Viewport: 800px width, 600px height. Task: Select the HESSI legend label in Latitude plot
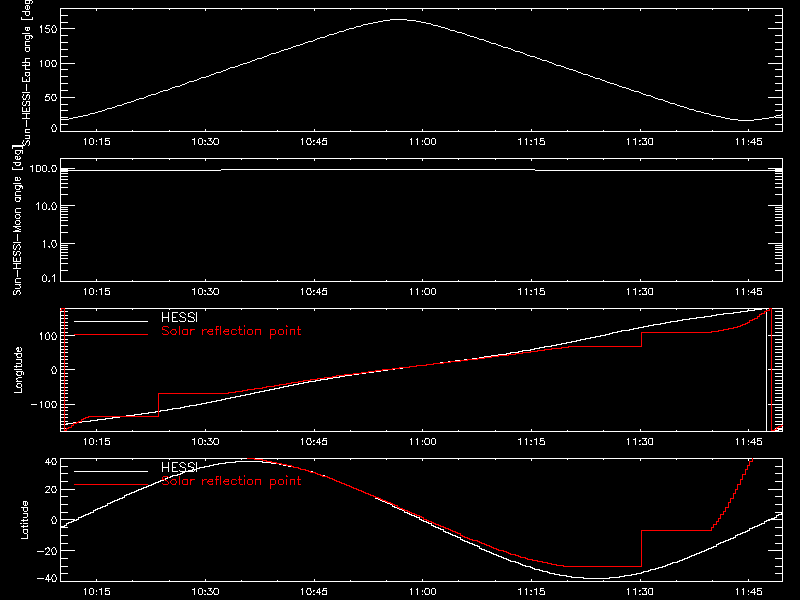click(x=179, y=467)
